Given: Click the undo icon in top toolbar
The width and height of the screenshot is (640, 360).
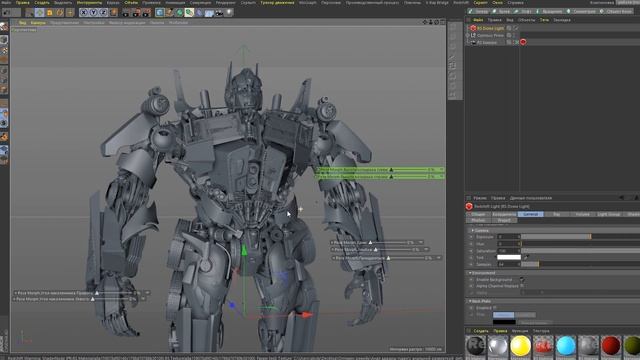Looking at the screenshot, I should point(7,13).
